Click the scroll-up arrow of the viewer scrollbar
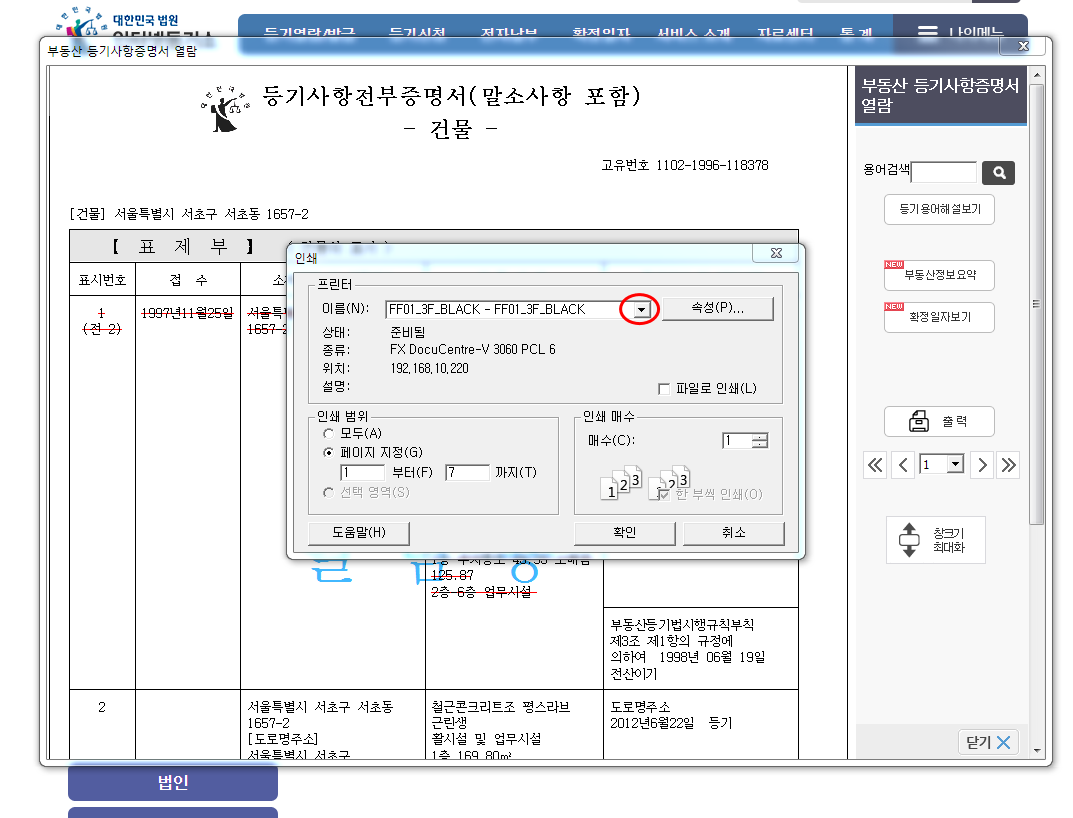Screen dimensions: 1073x818 (x=1037, y=74)
